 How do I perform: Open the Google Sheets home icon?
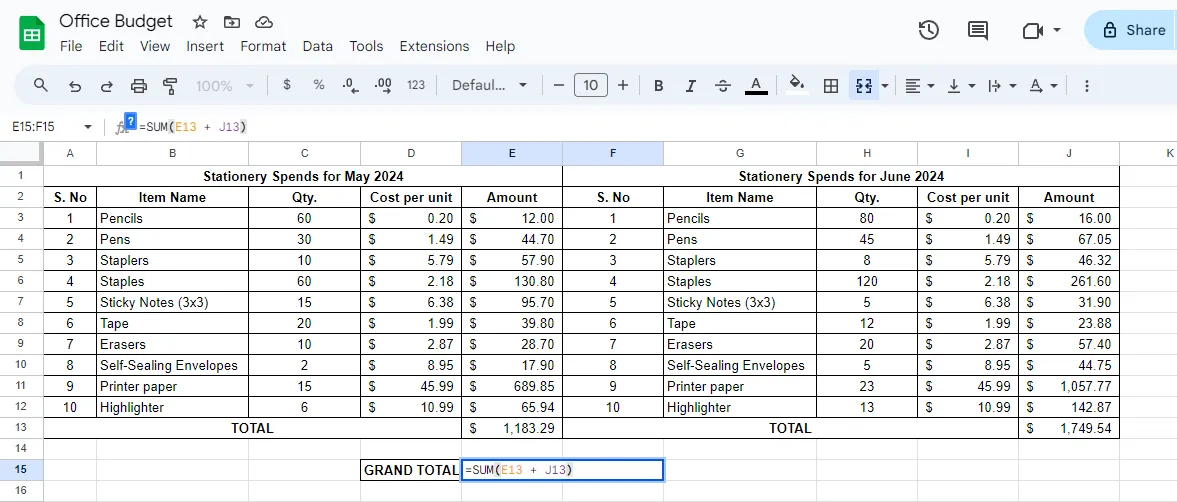click(32, 34)
